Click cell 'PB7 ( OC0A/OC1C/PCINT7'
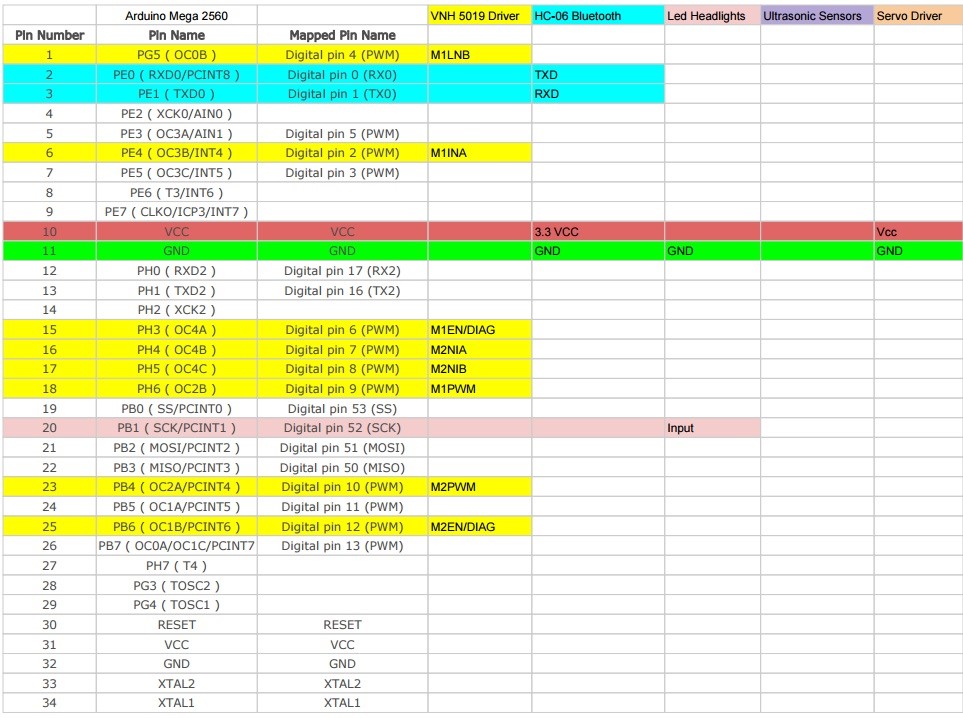 click(176, 546)
